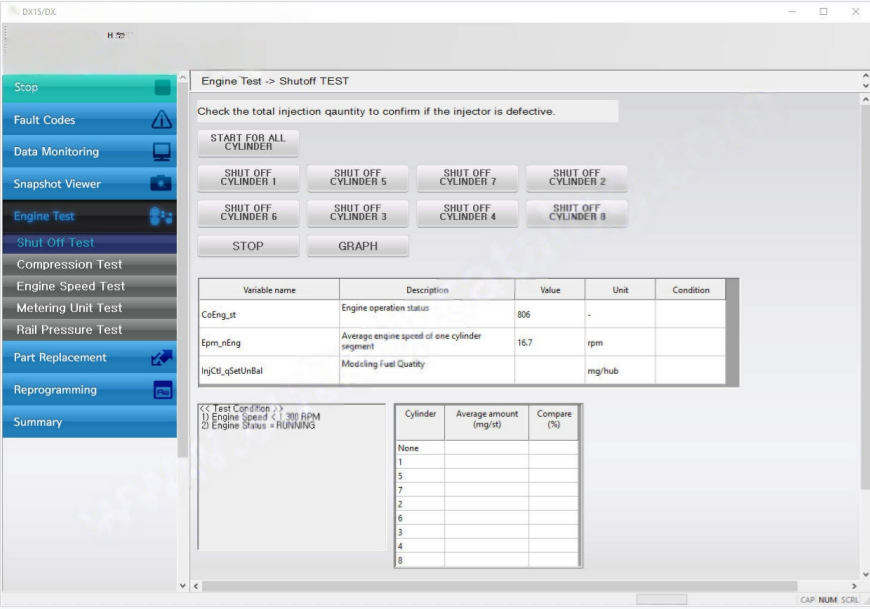Click the Reprogramming icon in the sidebar
Image resolution: width=870 pixels, height=609 pixels.
pos(162,390)
